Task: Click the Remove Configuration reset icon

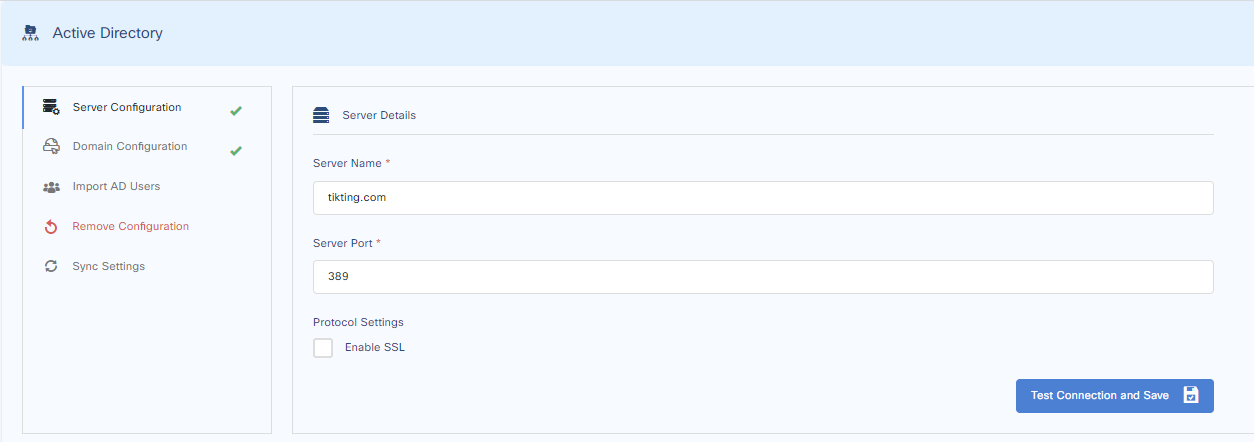Action: point(51,227)
